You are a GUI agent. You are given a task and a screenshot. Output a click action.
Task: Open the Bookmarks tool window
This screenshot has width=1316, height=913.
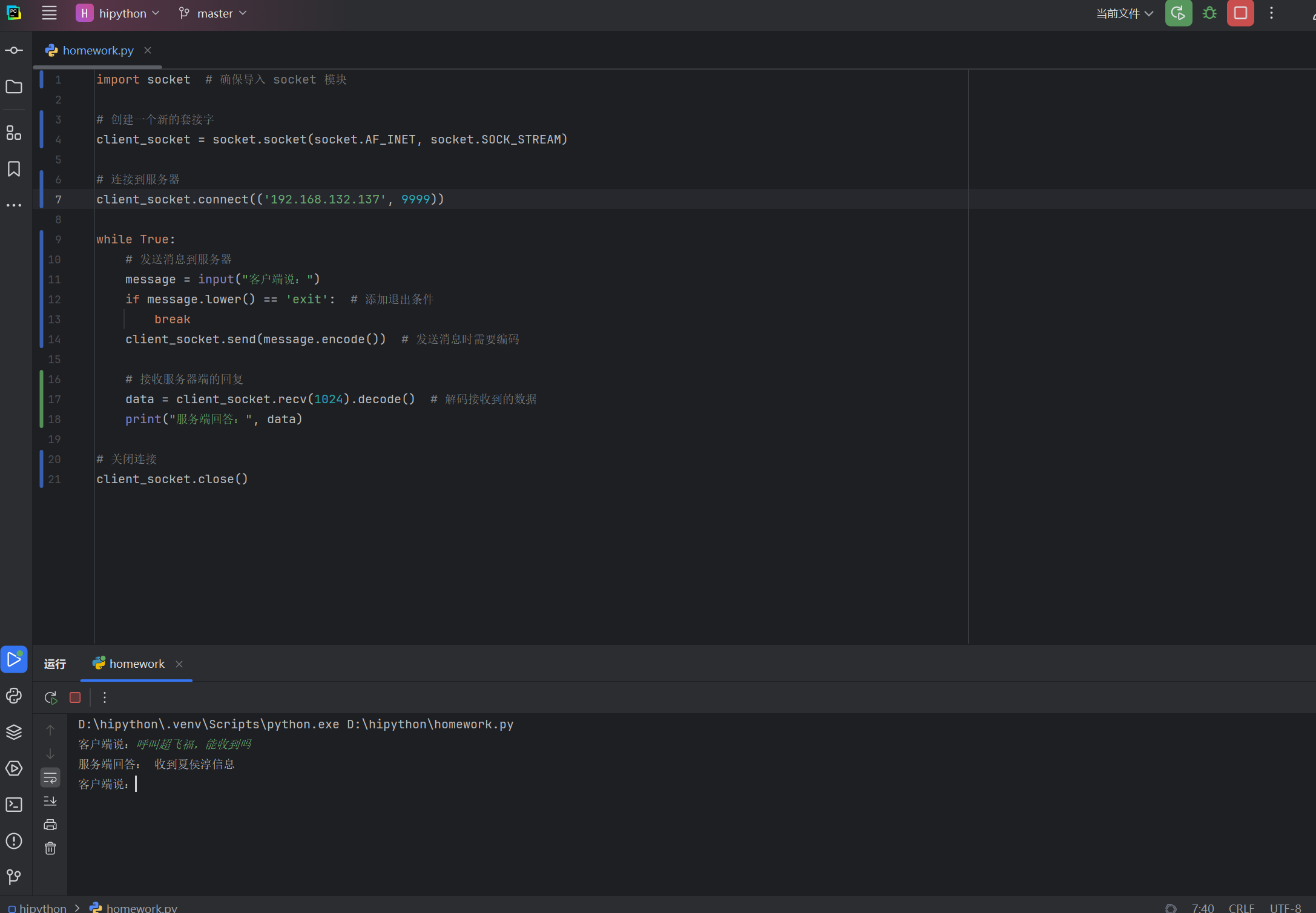coord(14,169)
